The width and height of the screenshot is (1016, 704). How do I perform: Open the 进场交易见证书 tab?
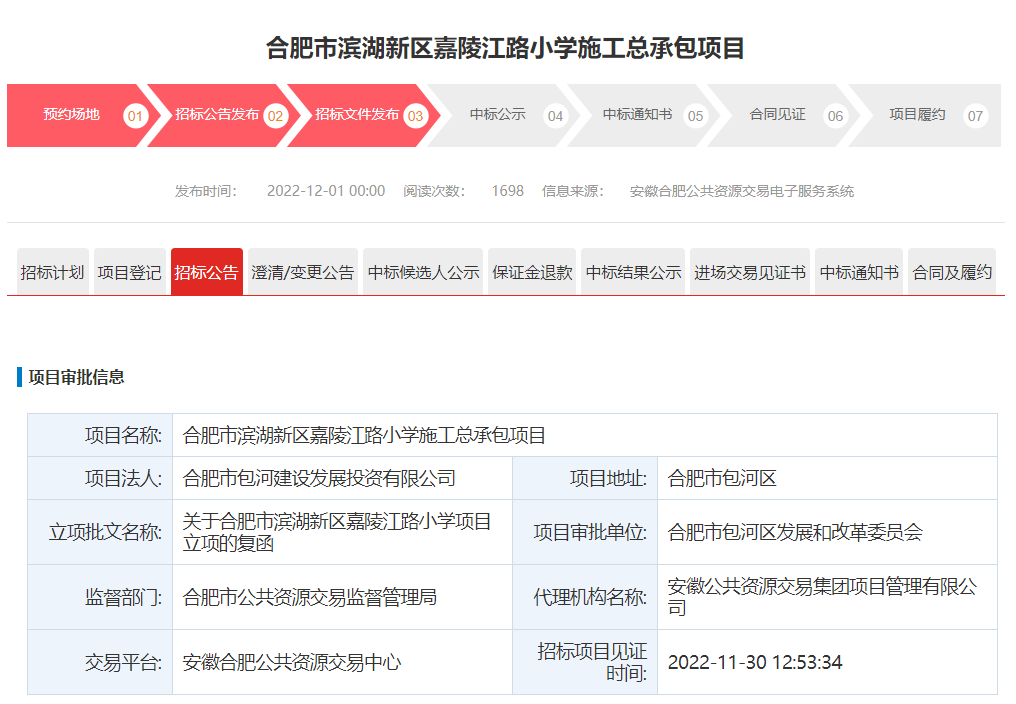[750, 272]
